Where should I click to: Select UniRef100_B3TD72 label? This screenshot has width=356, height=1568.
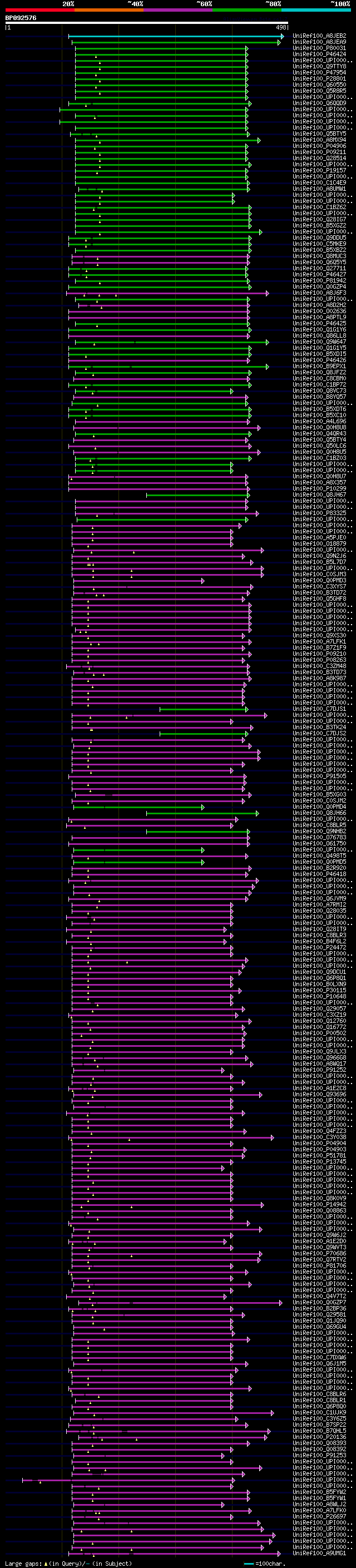(x=319, y=592)
